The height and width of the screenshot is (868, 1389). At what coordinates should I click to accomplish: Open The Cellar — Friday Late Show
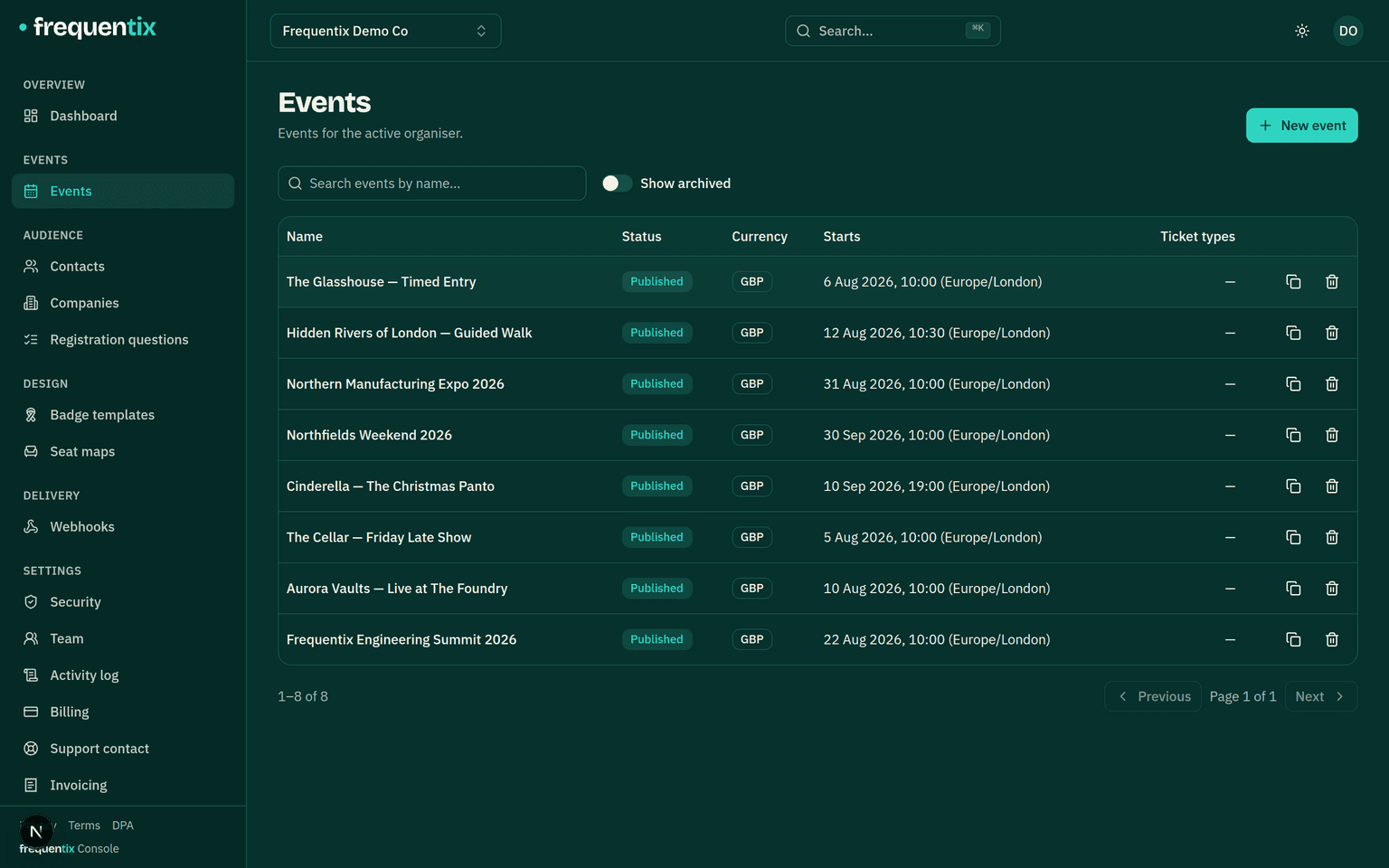point(379,537)
